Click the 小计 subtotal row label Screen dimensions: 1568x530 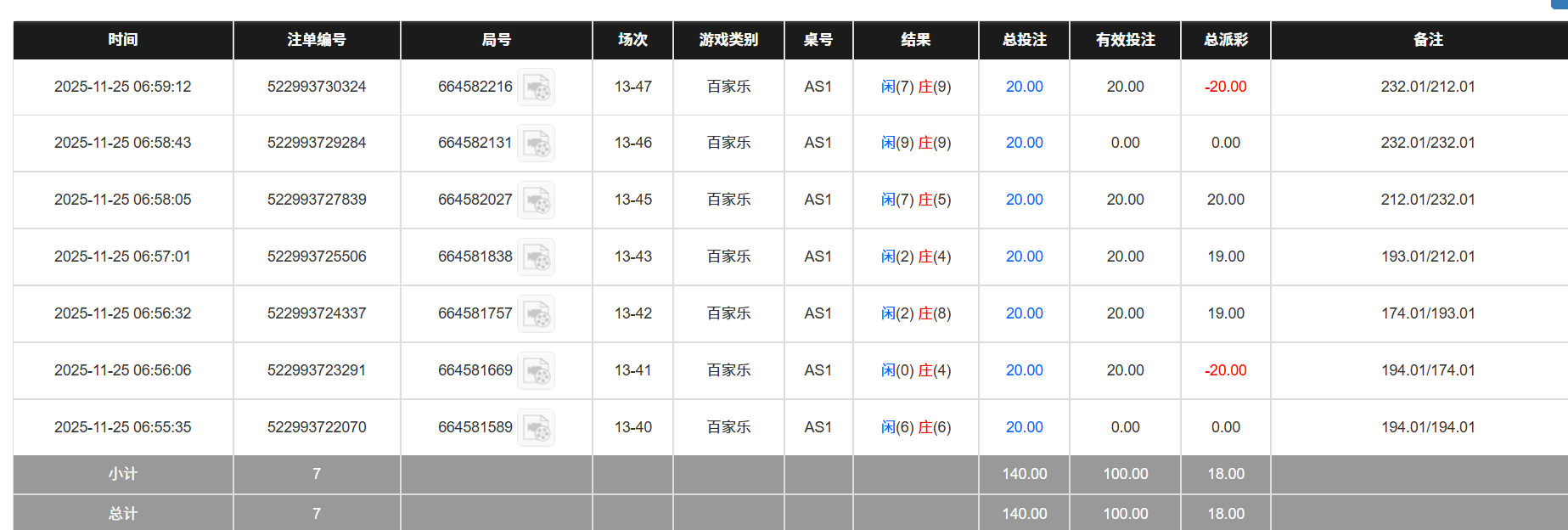coord(123,474)
